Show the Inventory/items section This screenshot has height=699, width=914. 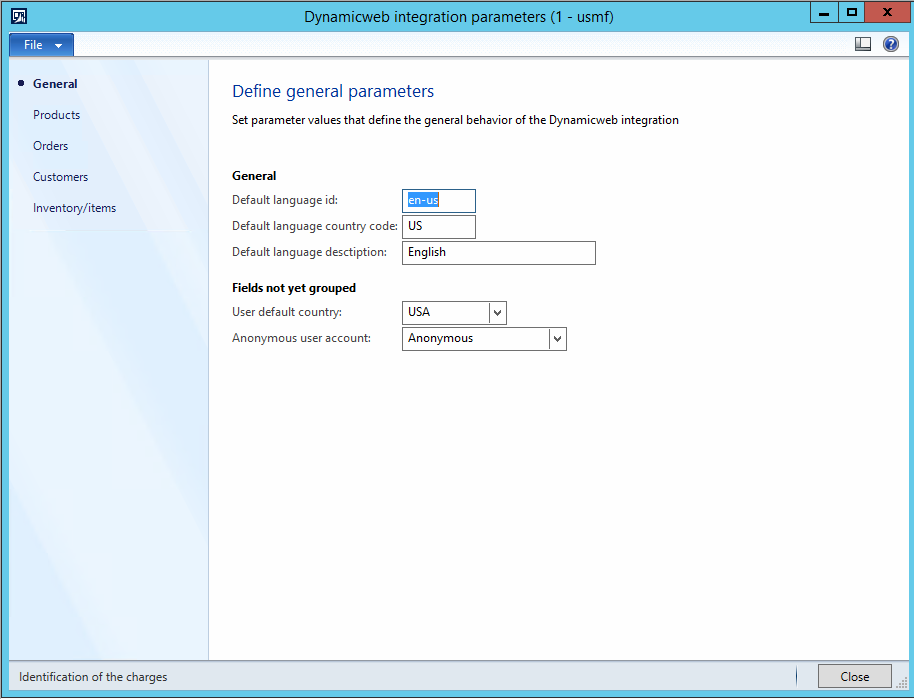tap(74, 208)
